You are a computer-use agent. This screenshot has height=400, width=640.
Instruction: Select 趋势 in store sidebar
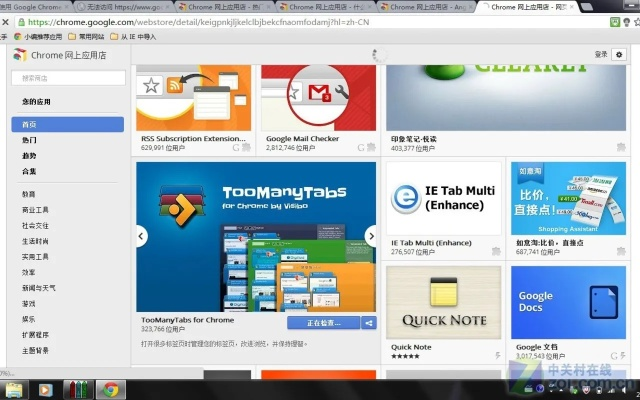tap(29, 156)
